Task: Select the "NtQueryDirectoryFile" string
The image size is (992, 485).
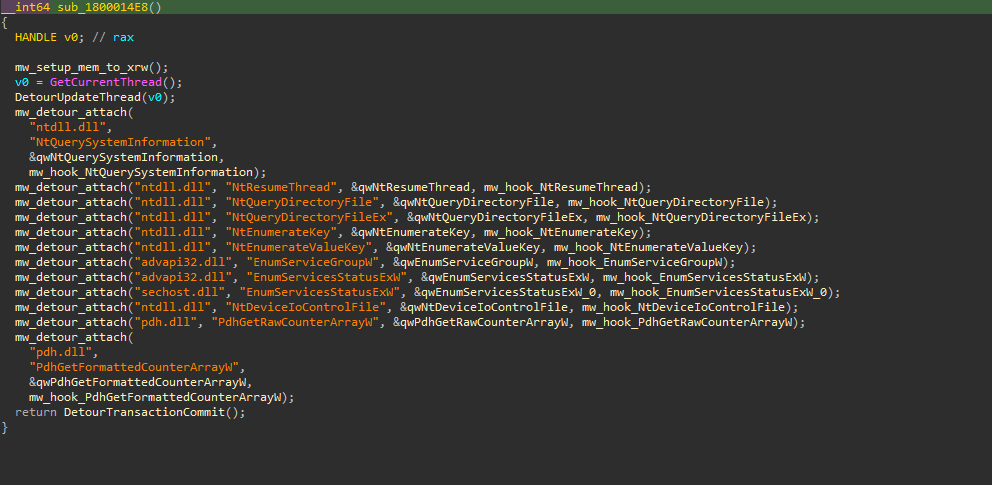Action: (x=302, y=202)
